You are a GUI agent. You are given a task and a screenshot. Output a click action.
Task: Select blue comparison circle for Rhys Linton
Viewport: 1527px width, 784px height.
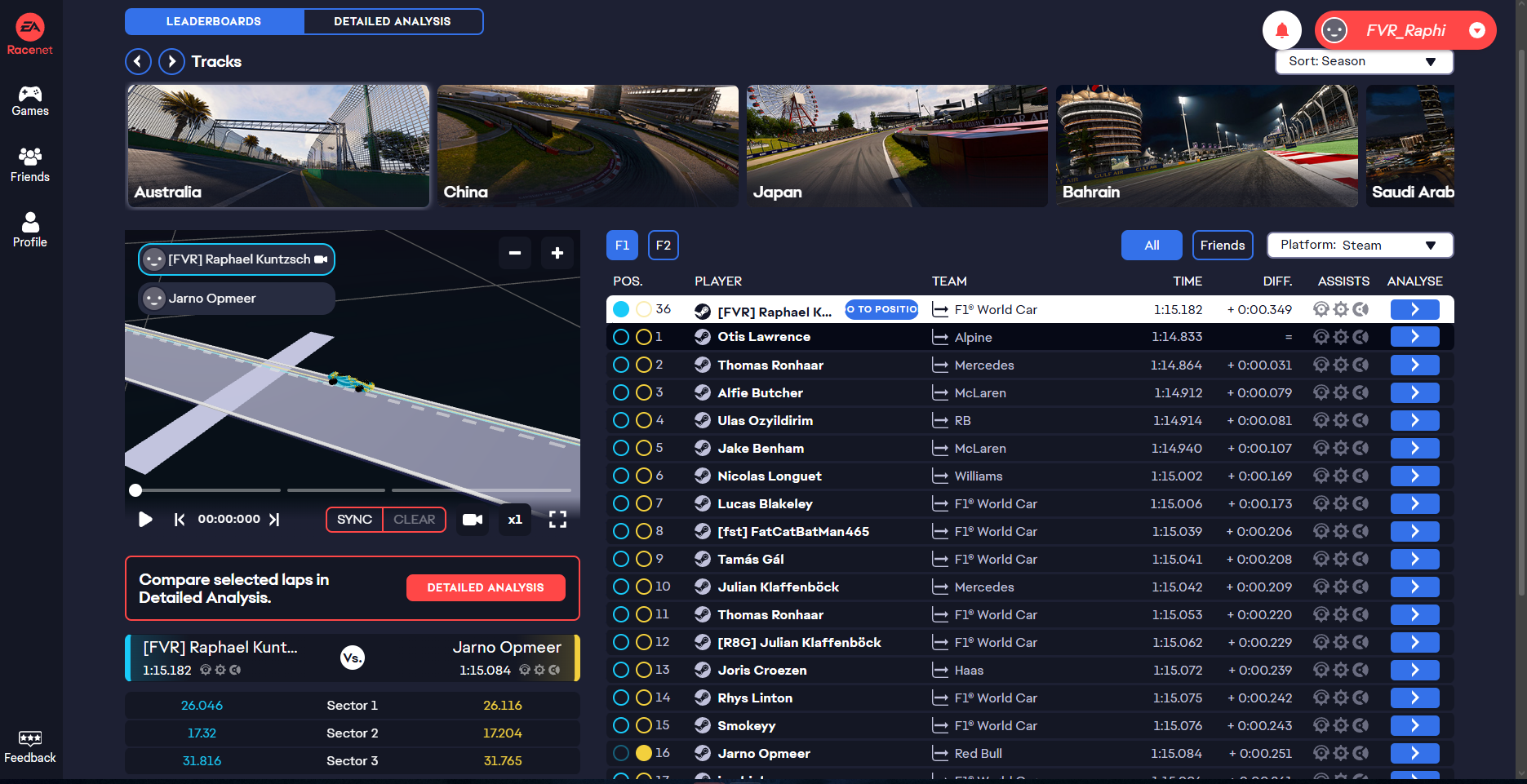click(621, 698)
